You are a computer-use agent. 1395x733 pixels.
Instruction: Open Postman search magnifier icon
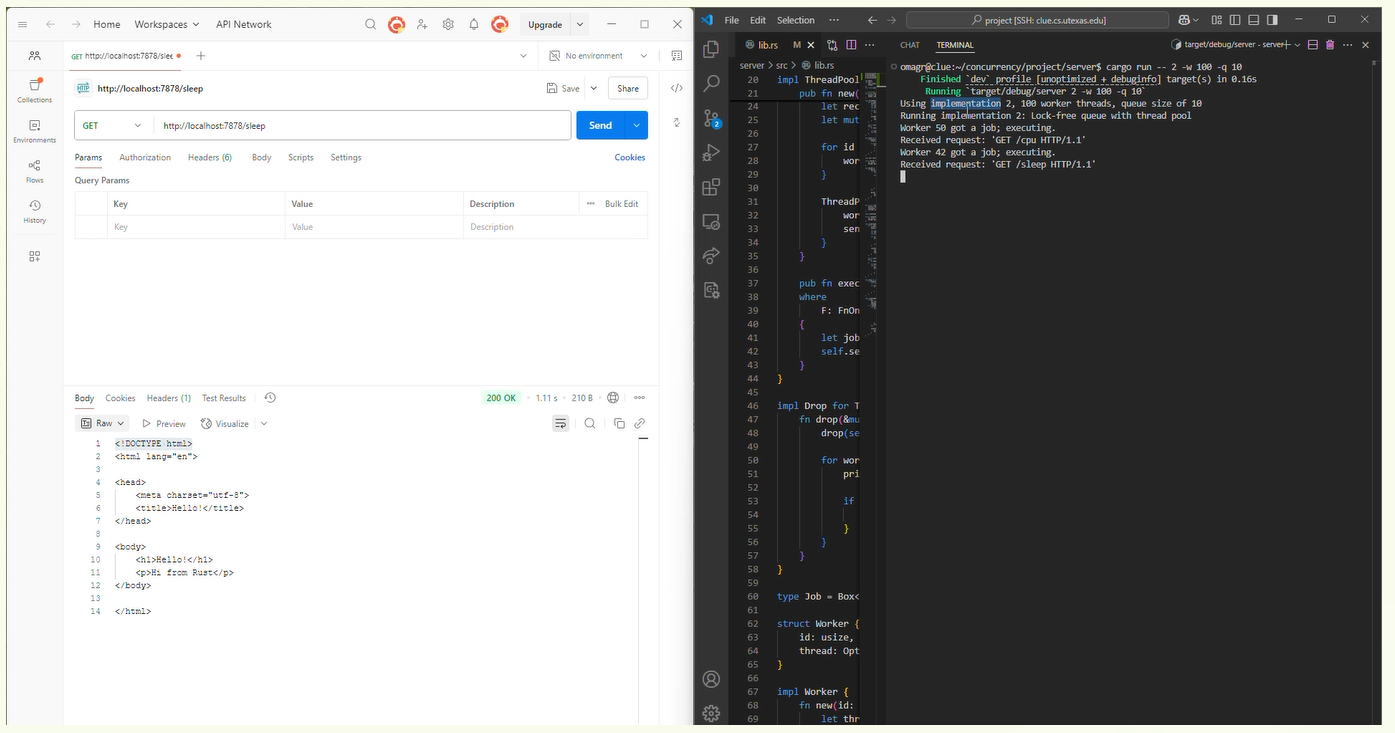(x=371, y=24)
